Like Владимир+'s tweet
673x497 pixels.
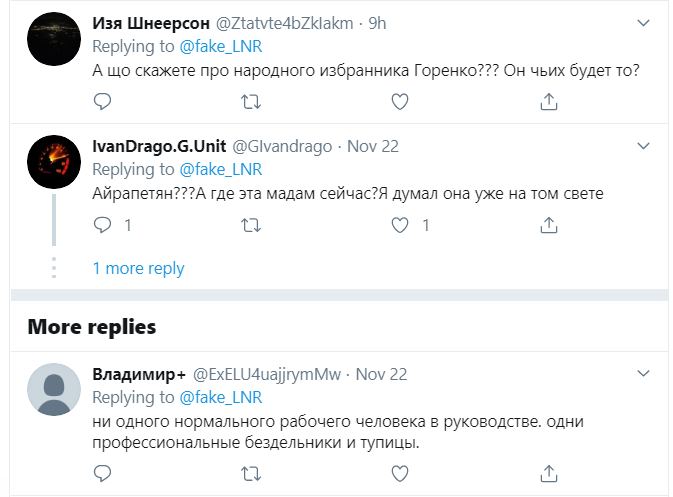click(x=399, y=473)
